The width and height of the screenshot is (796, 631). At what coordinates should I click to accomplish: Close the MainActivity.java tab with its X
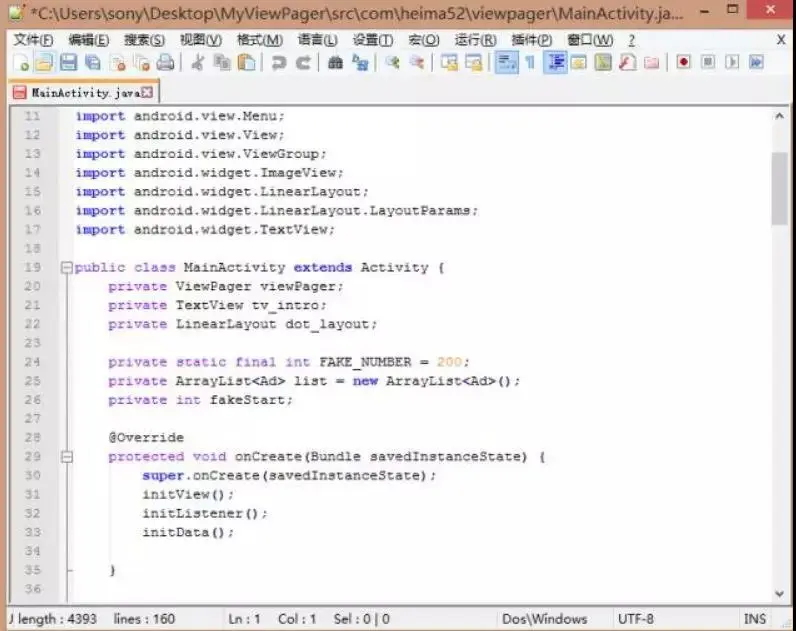point(147,92)
